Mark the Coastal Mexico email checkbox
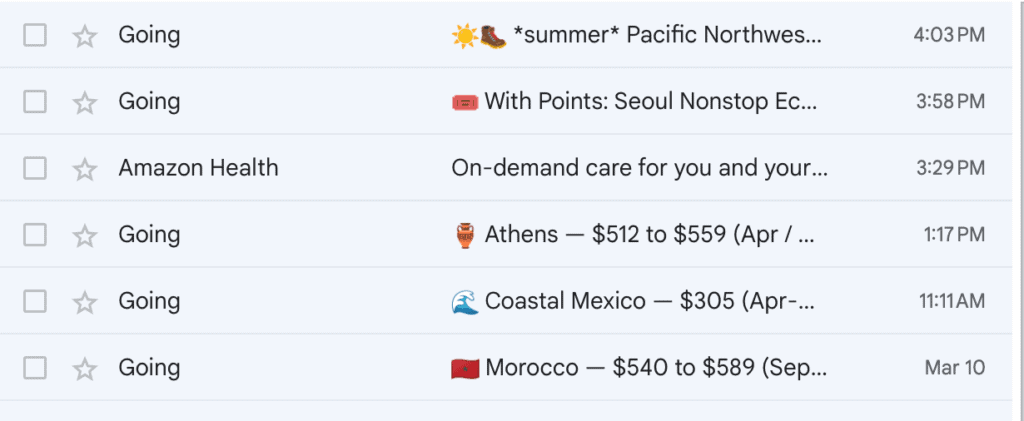Viewport: 1024px width, 421px height. tap(35, 302)
